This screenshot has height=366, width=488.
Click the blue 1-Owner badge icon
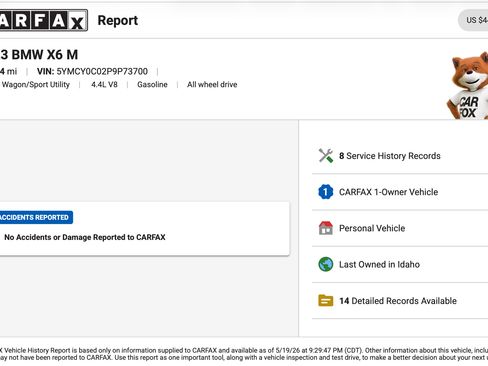(326, 192)
